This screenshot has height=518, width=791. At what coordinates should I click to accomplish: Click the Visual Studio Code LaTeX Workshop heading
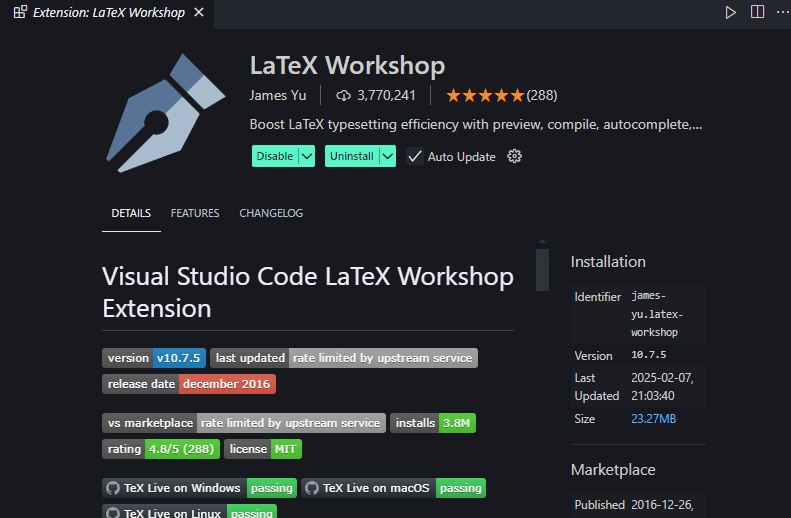pyautogui.click(x=308, y=292)
